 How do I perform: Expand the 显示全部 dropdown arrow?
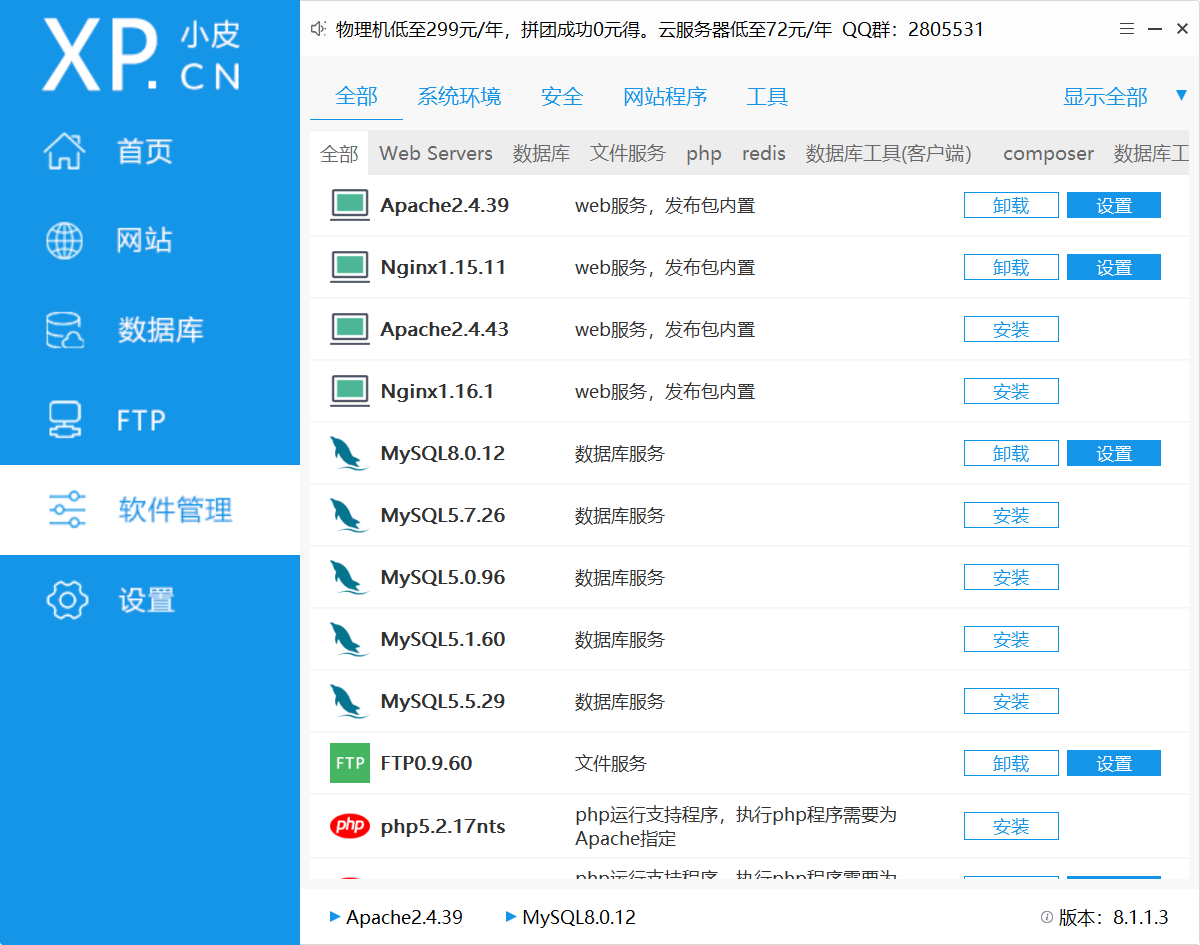click(1181, 96)
